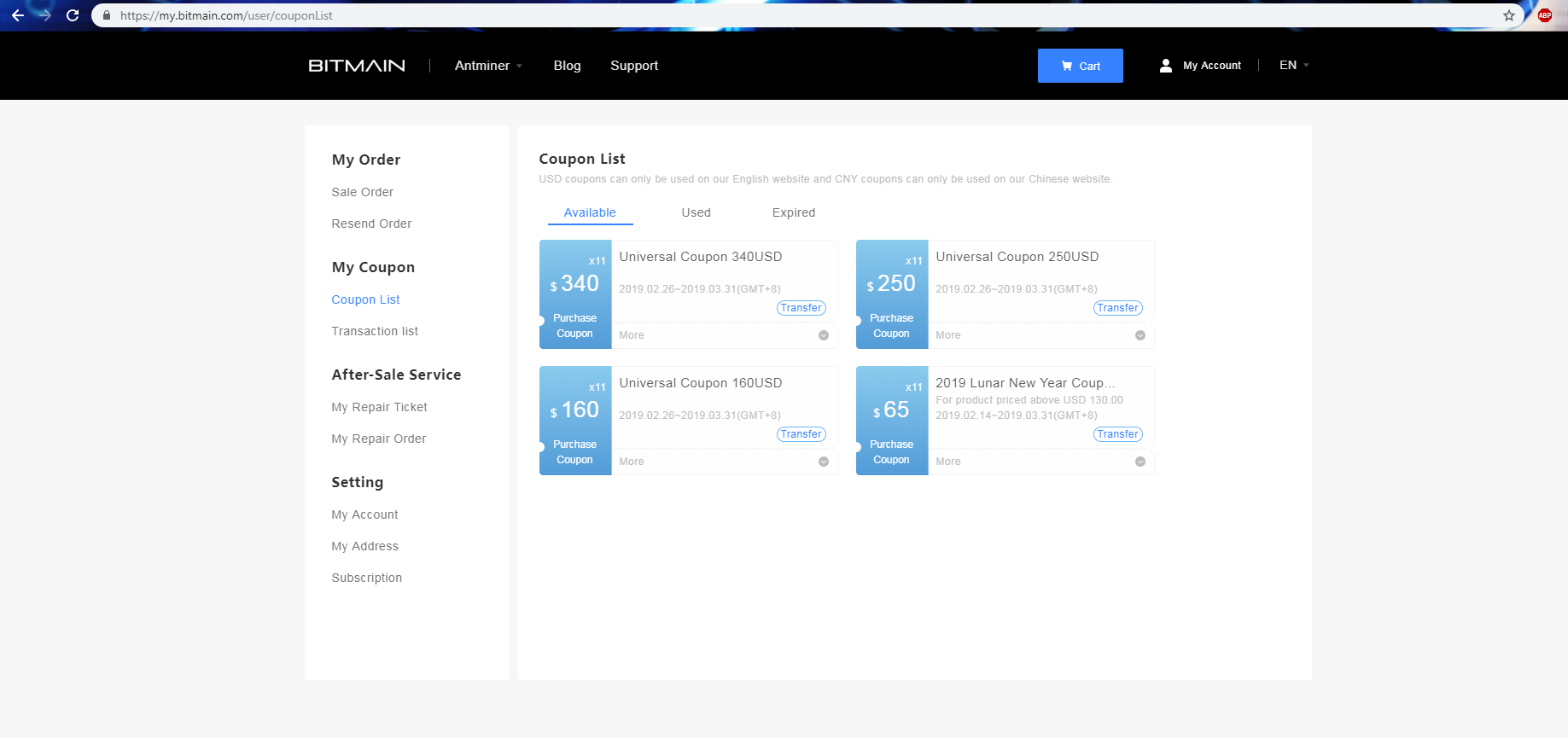Screen dimensions: 1568x738
Task: Click the 'My Order' sidebar heading
Action: coord(366,160)
